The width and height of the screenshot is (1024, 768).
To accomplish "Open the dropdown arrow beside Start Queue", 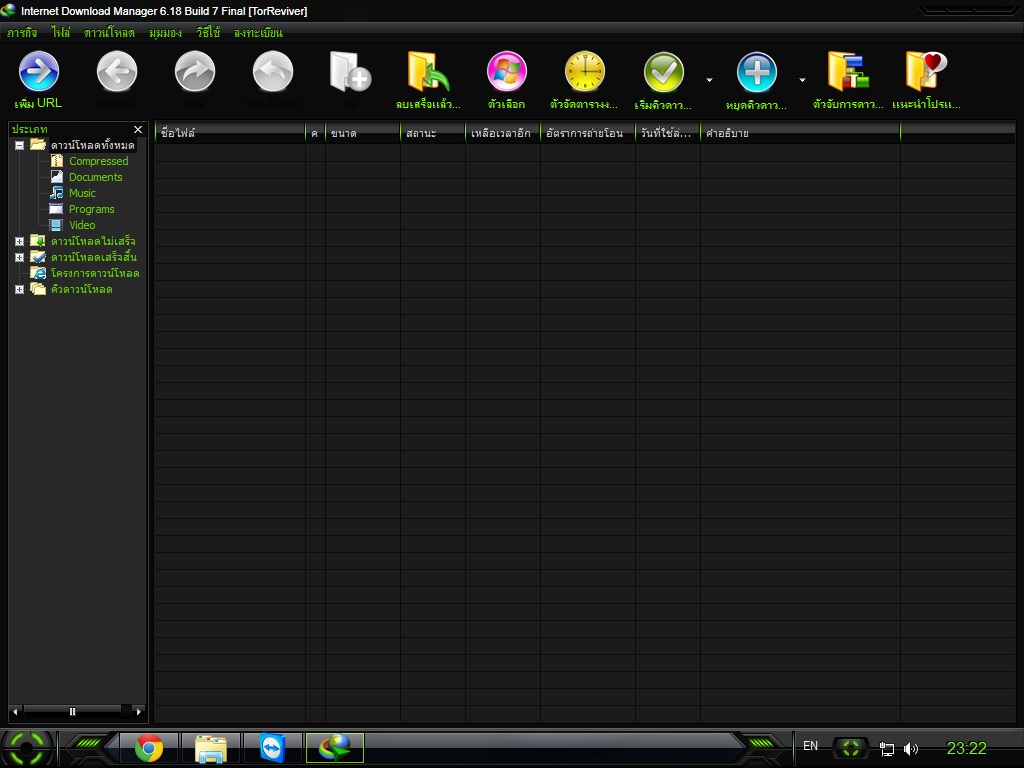I will click(709, 80).
